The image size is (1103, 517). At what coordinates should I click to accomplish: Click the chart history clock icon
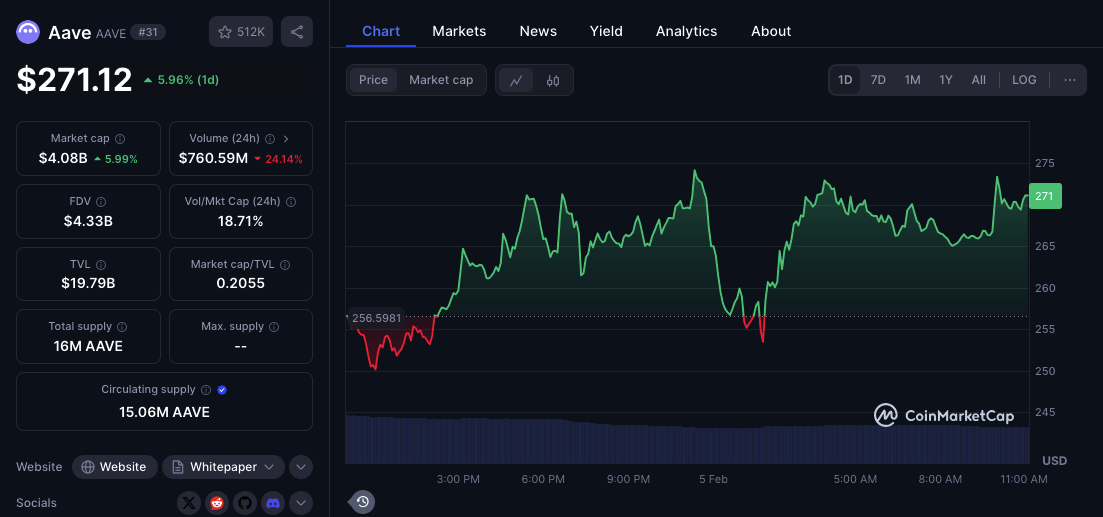[x=362, y=502]
